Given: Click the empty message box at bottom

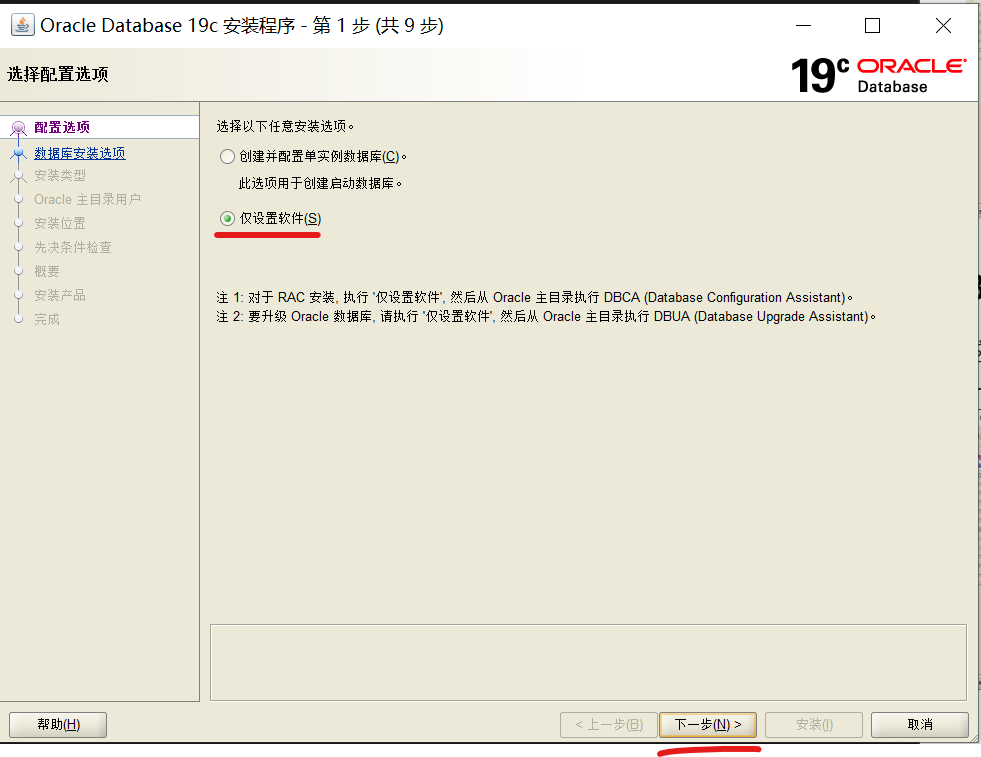Looking at the screenshot, I should pyautogui.click(x=589, y=663).
